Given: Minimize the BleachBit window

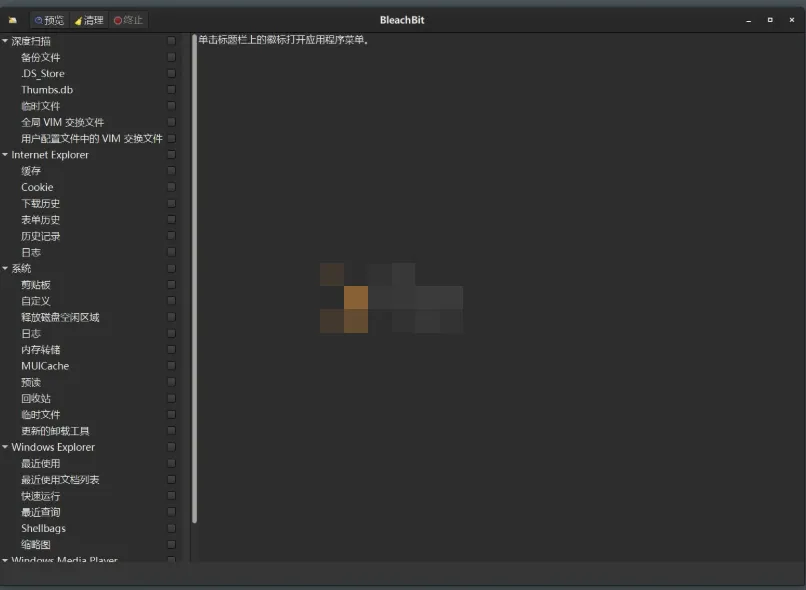Looking at the screenshot, I should point(748,21).
